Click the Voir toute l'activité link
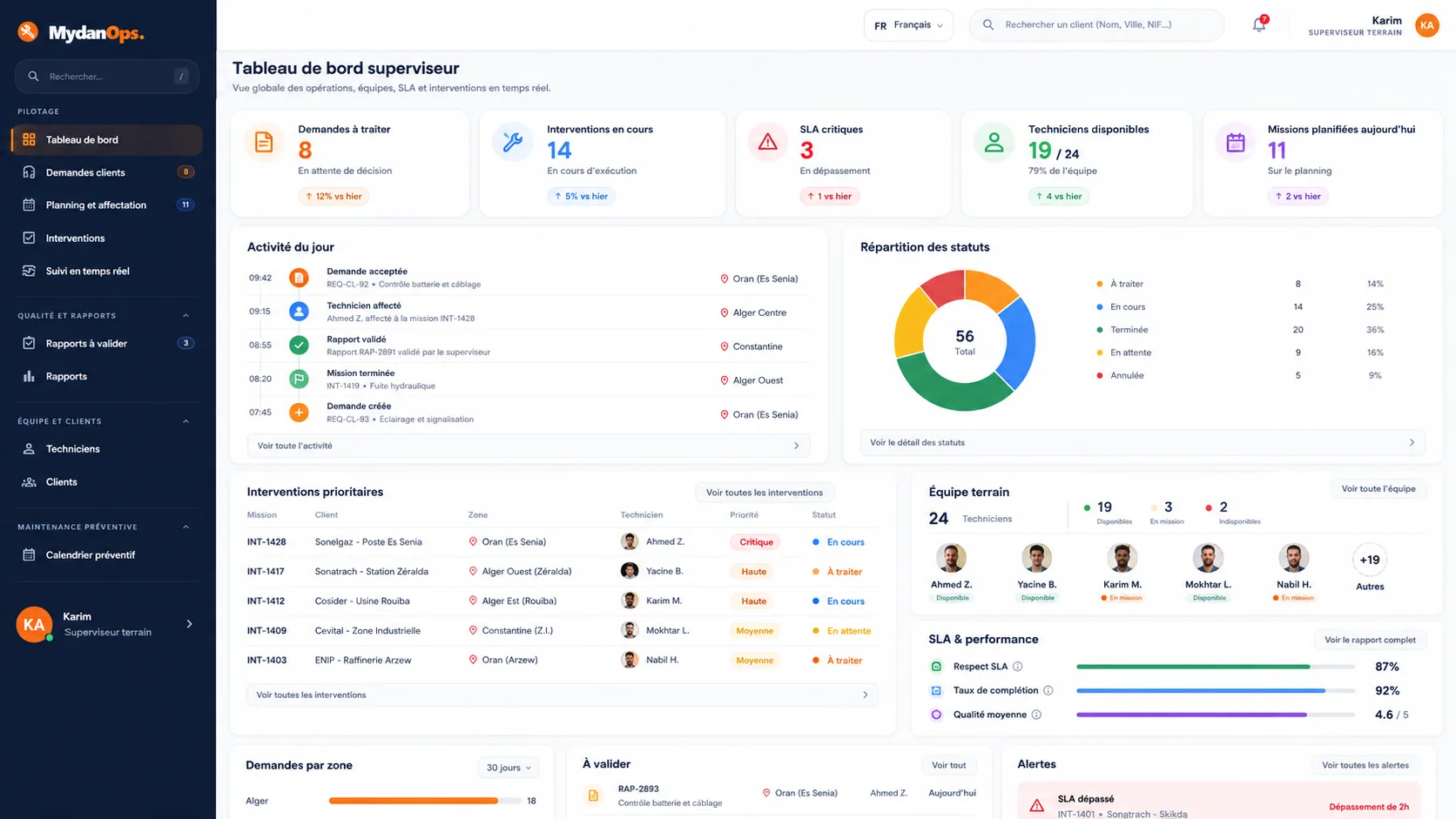The width and height of the screenshot is (1456, 819). pos(529,446)
